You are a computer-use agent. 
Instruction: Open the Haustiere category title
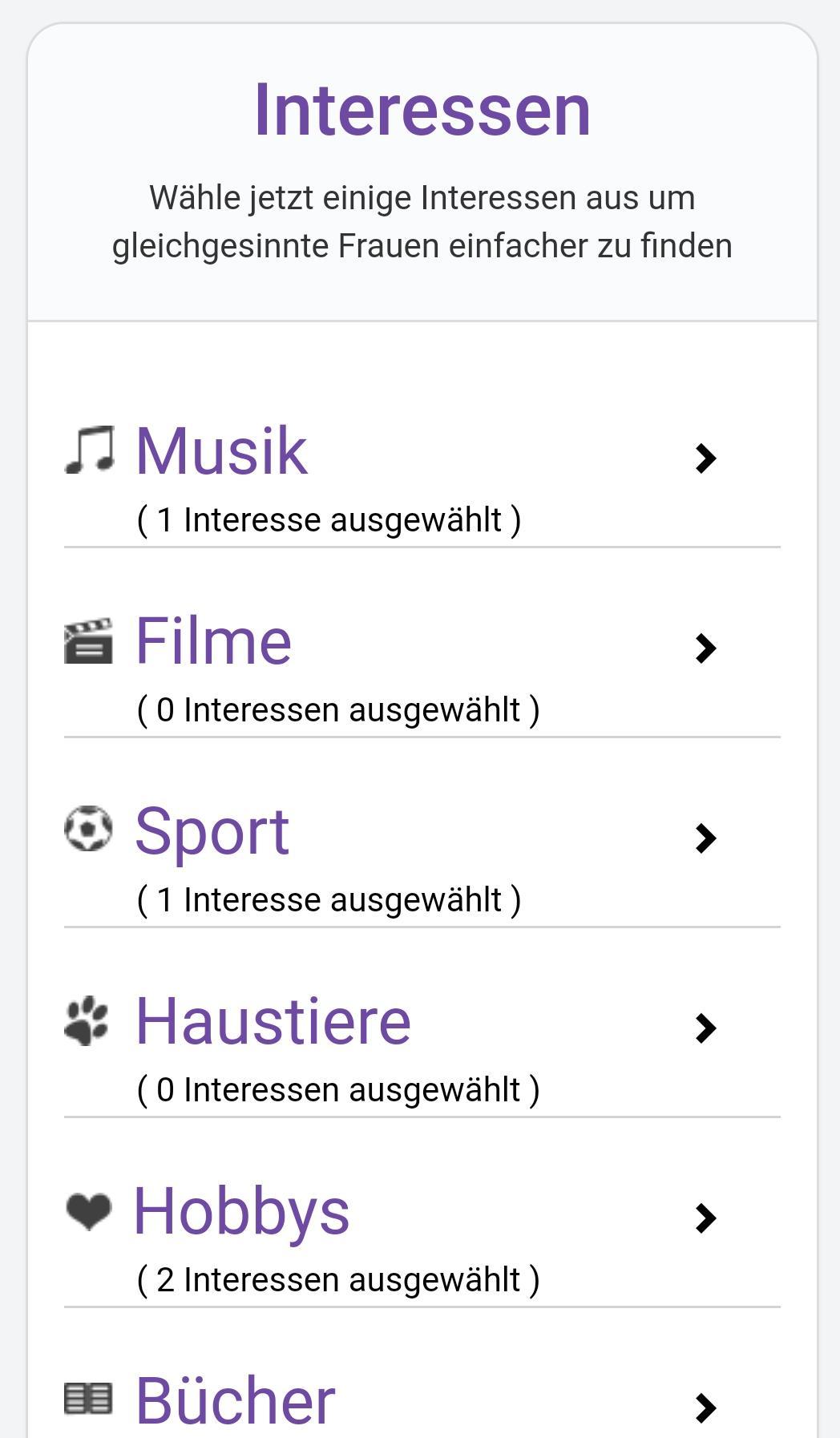(x=273, y=1021)
